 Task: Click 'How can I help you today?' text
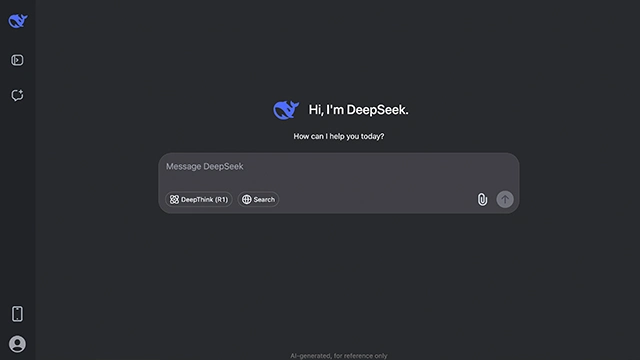point(339,136)
